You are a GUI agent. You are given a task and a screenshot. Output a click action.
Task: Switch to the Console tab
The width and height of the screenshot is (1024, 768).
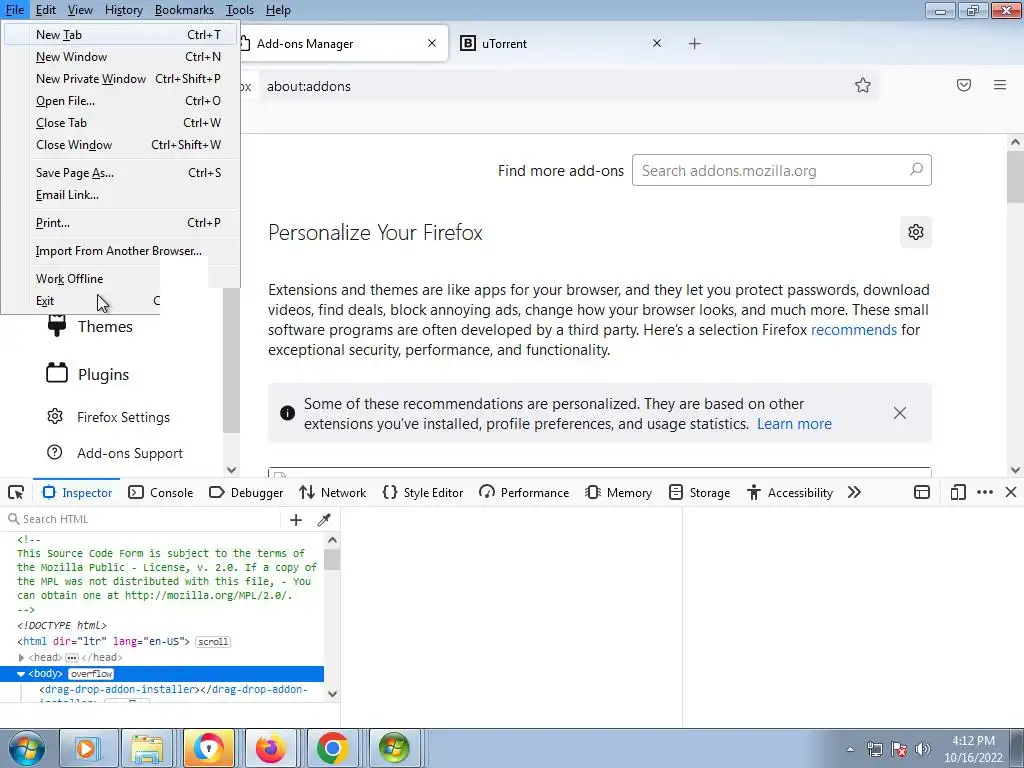pos(161,492)
